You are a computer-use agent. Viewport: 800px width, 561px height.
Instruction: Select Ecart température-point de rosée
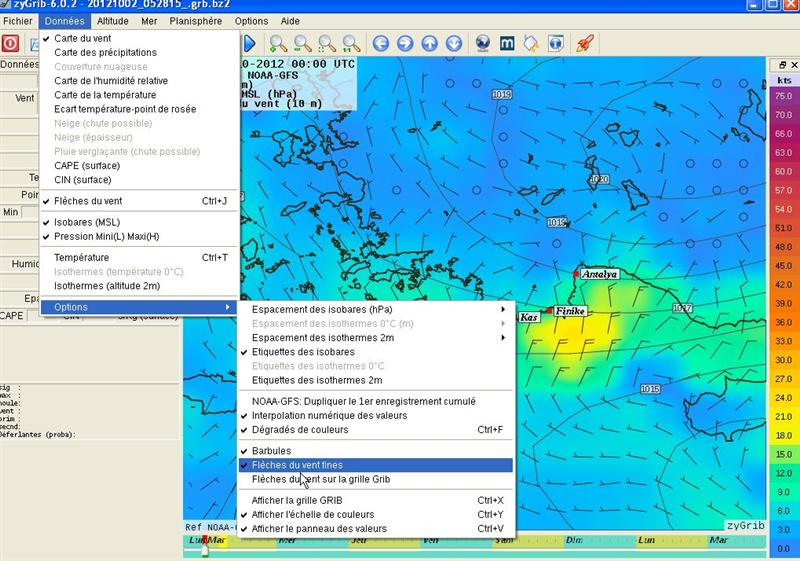tap(139, 109)
